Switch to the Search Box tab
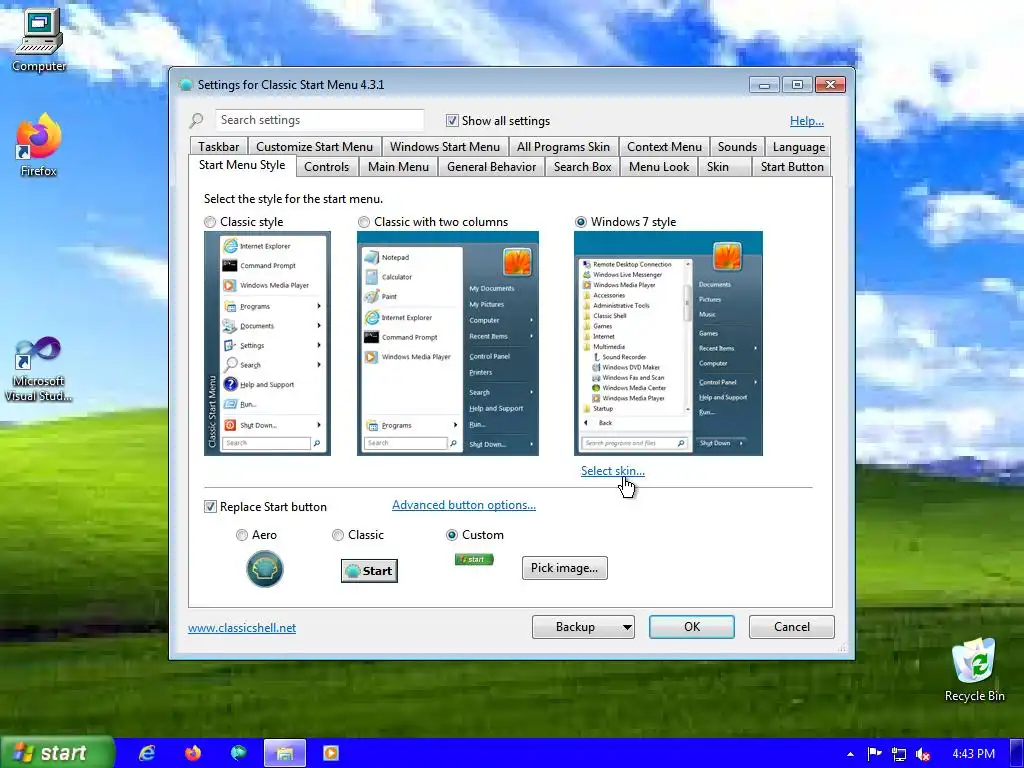 [x=583, y=167]
